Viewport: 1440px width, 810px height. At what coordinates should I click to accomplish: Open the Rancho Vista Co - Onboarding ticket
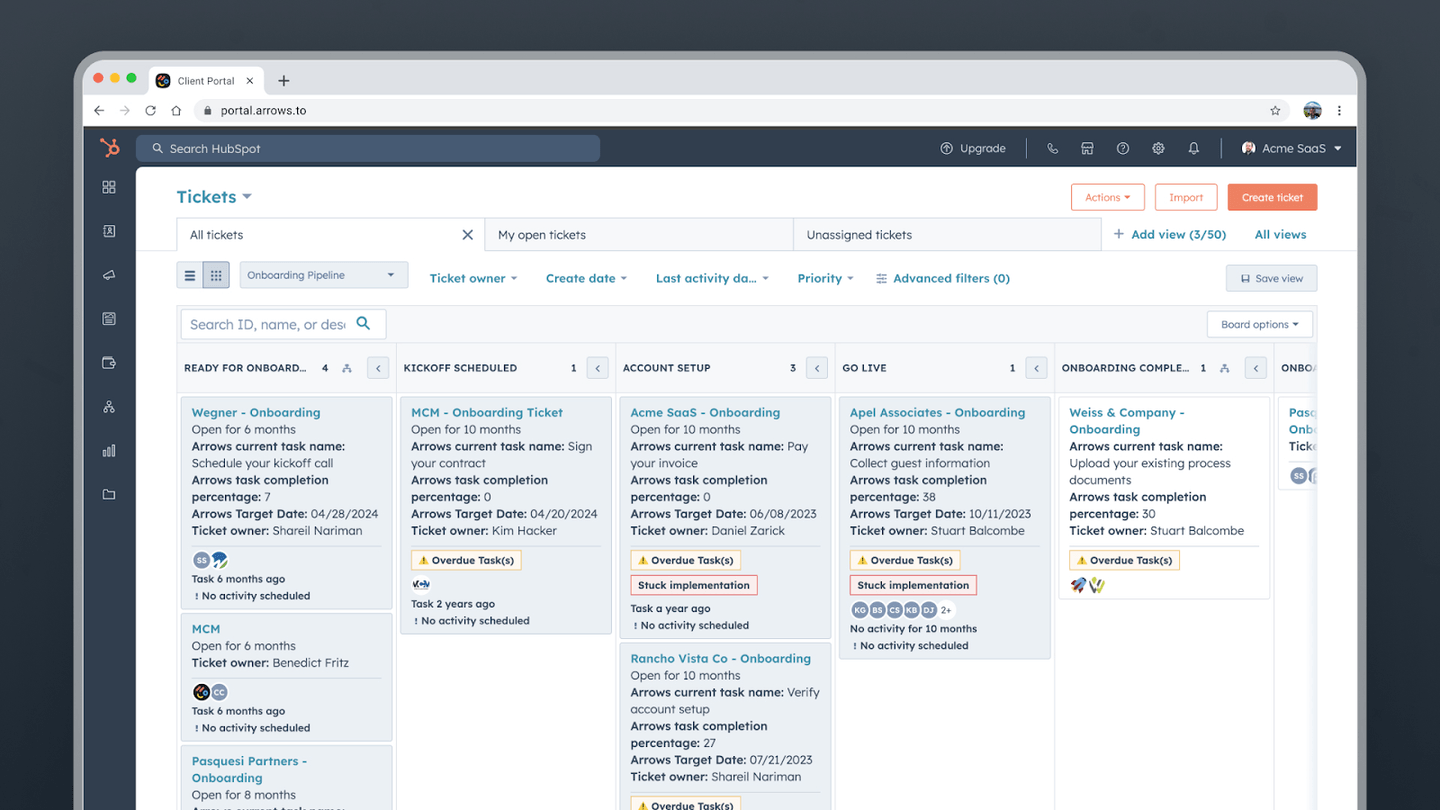click(x=720, y=658)
